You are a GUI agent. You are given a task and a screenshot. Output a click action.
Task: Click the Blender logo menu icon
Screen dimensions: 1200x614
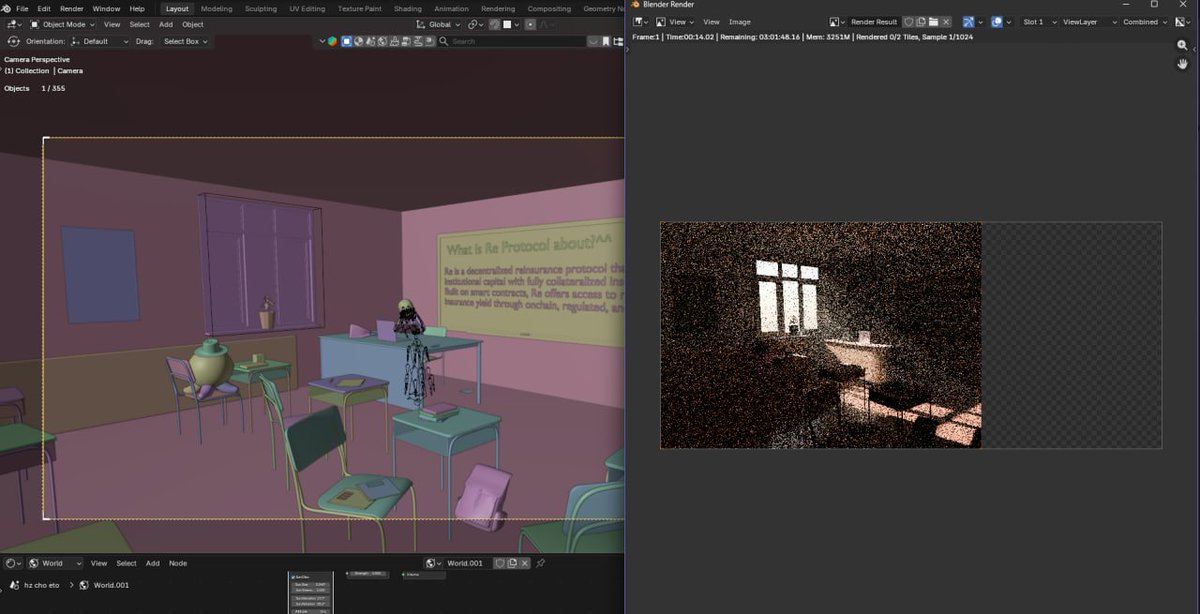pos(7,8)
